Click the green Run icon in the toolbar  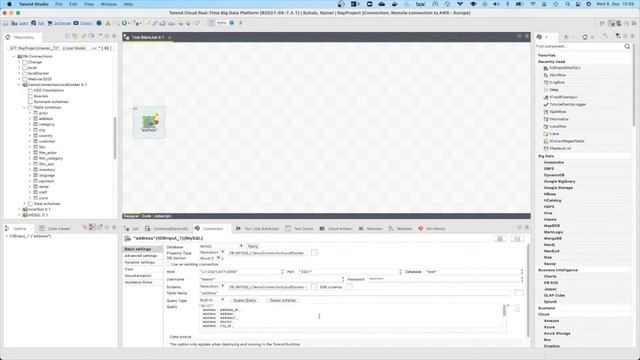click(x=124, y=23)
